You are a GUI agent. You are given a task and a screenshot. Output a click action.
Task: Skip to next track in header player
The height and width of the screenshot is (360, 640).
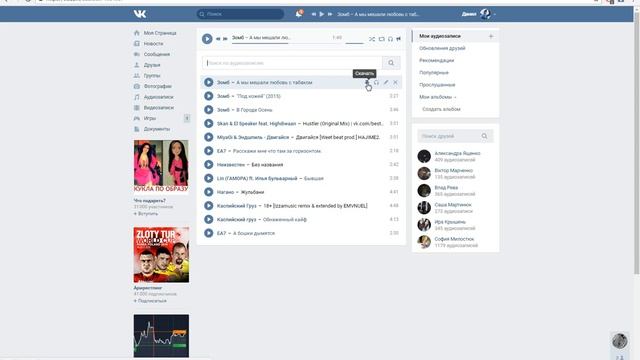point(330,14)
